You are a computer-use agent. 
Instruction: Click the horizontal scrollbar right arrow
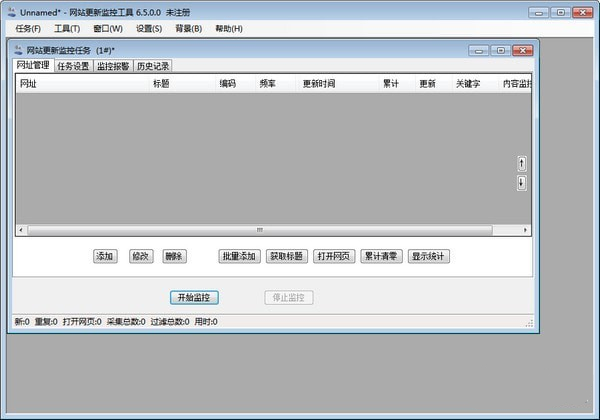525,230
